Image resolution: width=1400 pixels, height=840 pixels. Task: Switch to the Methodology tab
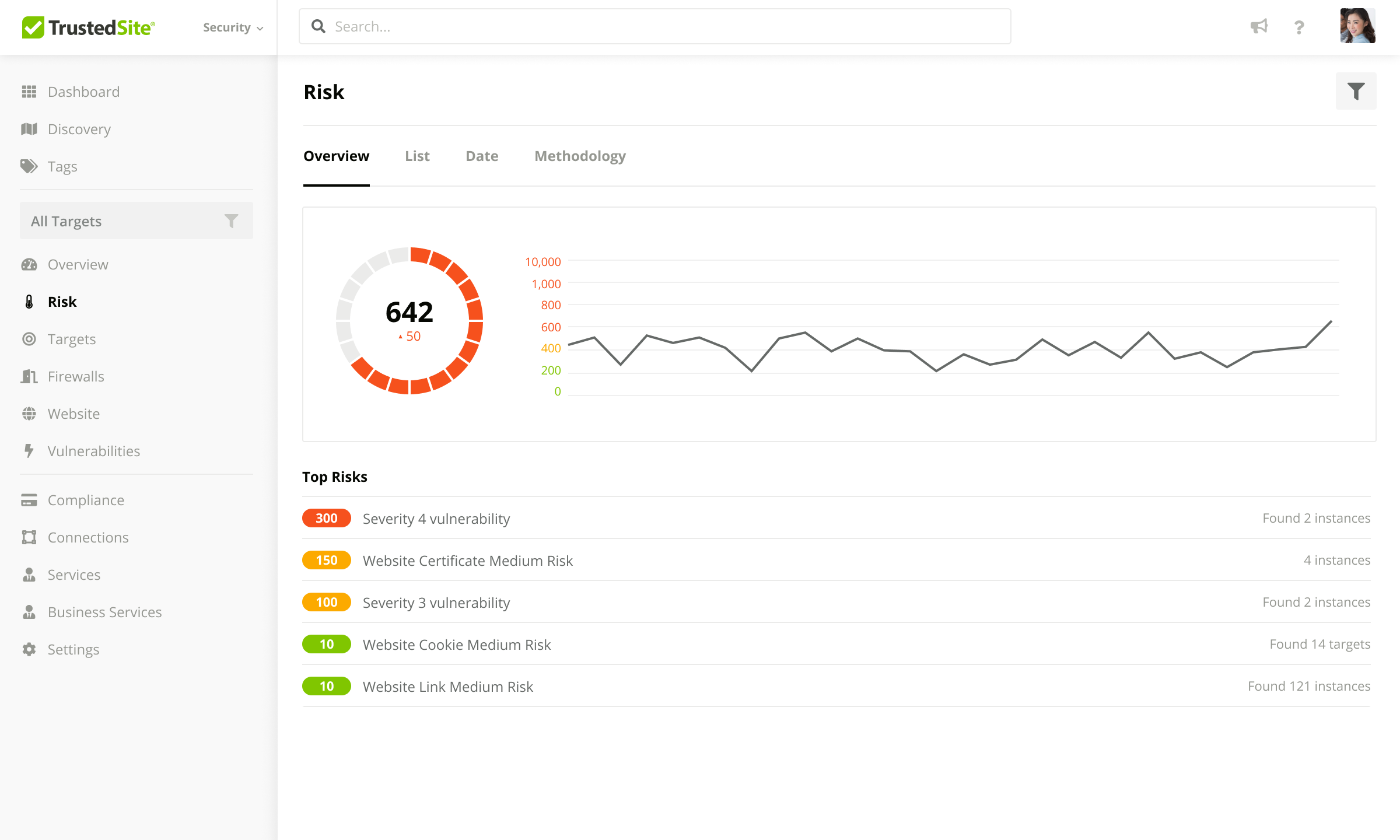[x=580, y=156]
